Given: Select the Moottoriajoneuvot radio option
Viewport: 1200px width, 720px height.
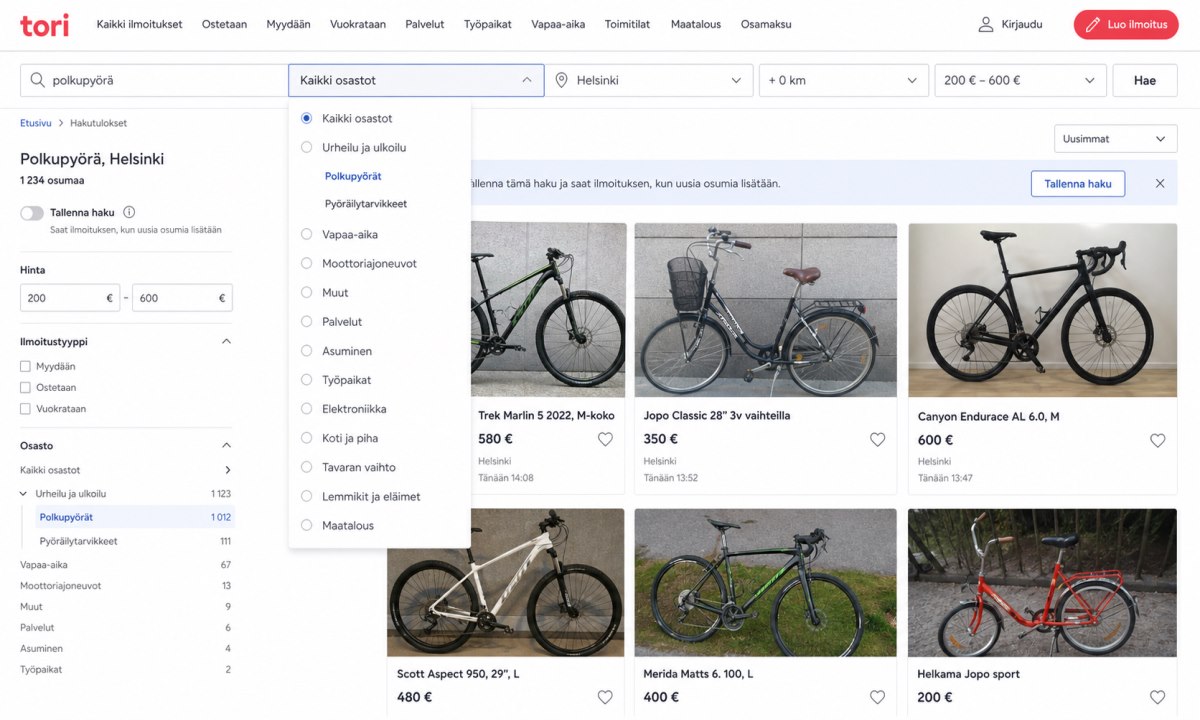Looking at the screenshot, I should tap(307, 263).
